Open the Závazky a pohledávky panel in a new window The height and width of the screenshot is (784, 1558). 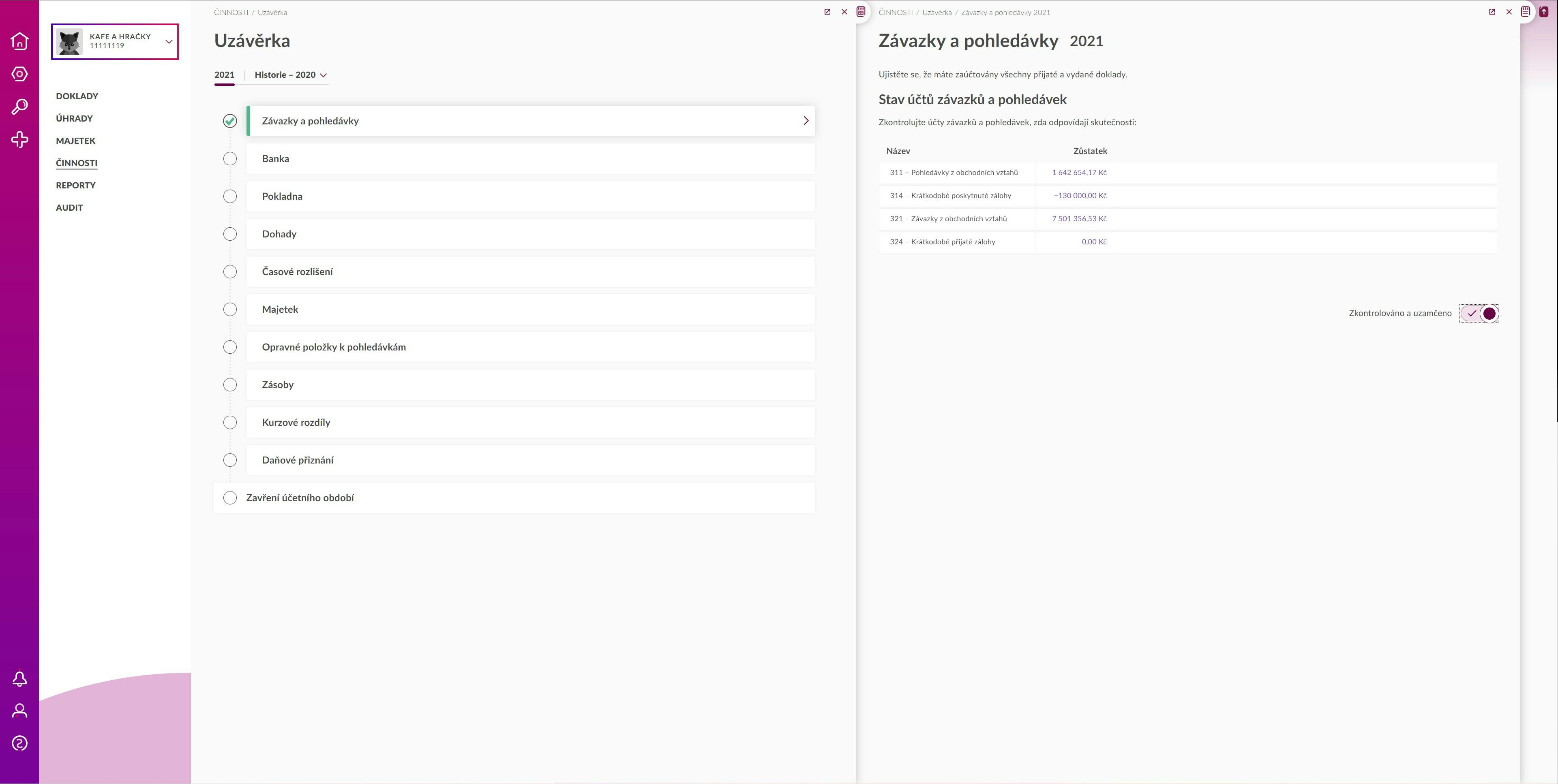coord(1492,11)
